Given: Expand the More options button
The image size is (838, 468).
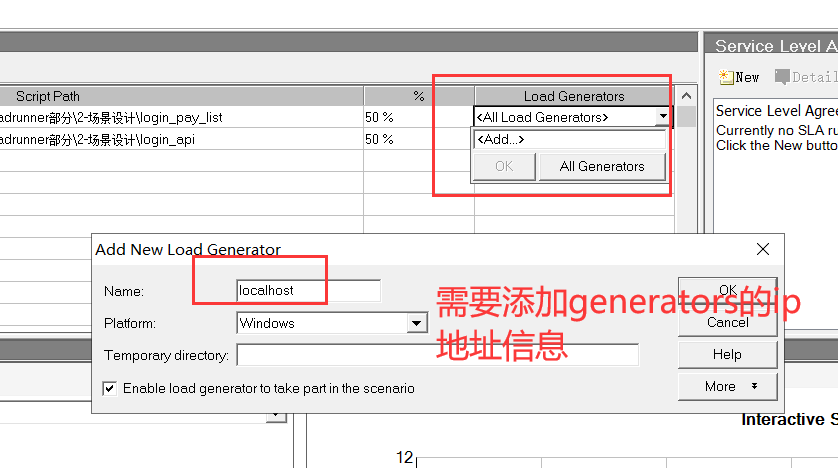Looking at the screenshot, I should coord(727,386).
